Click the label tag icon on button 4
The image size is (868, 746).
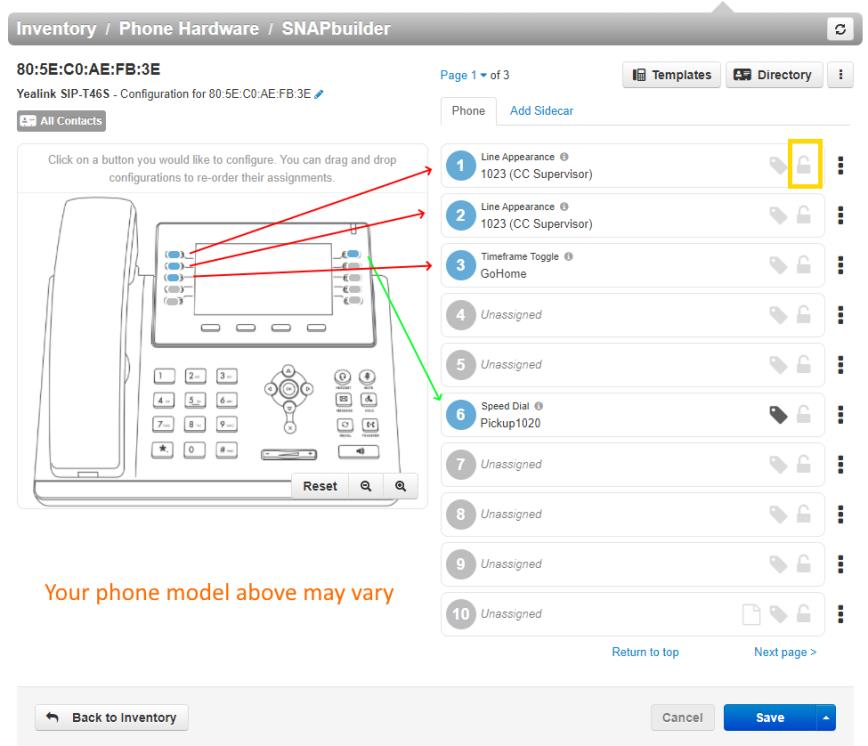coord(778,315)
